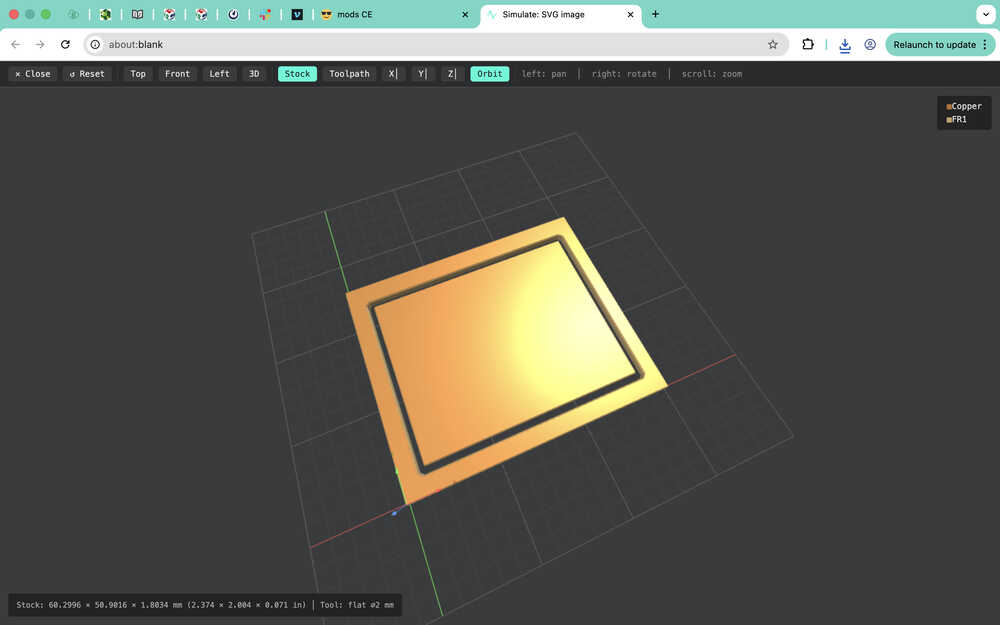Open the Downloads icon
This screenshot has width=1000, height=625.
pos(844,45)
